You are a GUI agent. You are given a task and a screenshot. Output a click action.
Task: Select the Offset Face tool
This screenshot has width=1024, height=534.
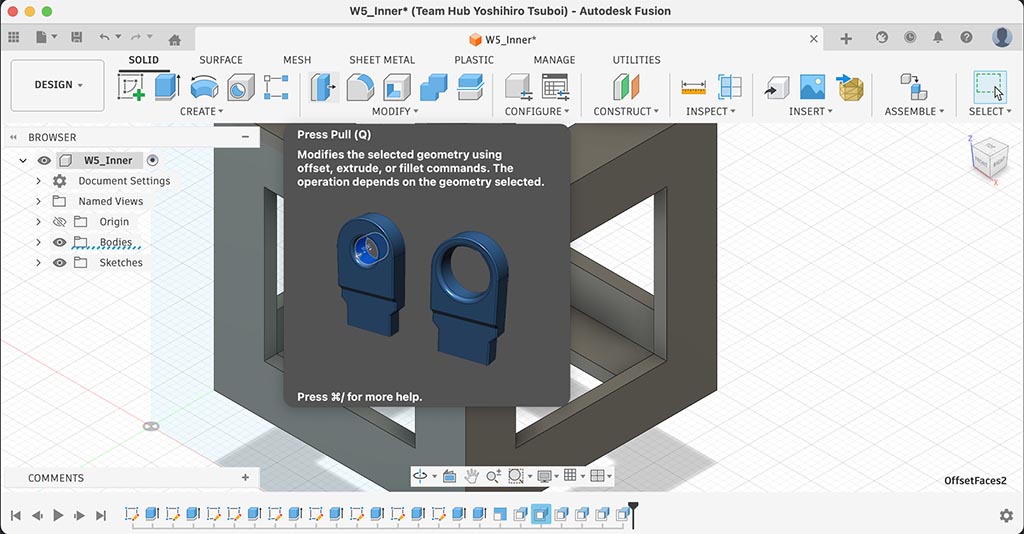pos(470,87)
